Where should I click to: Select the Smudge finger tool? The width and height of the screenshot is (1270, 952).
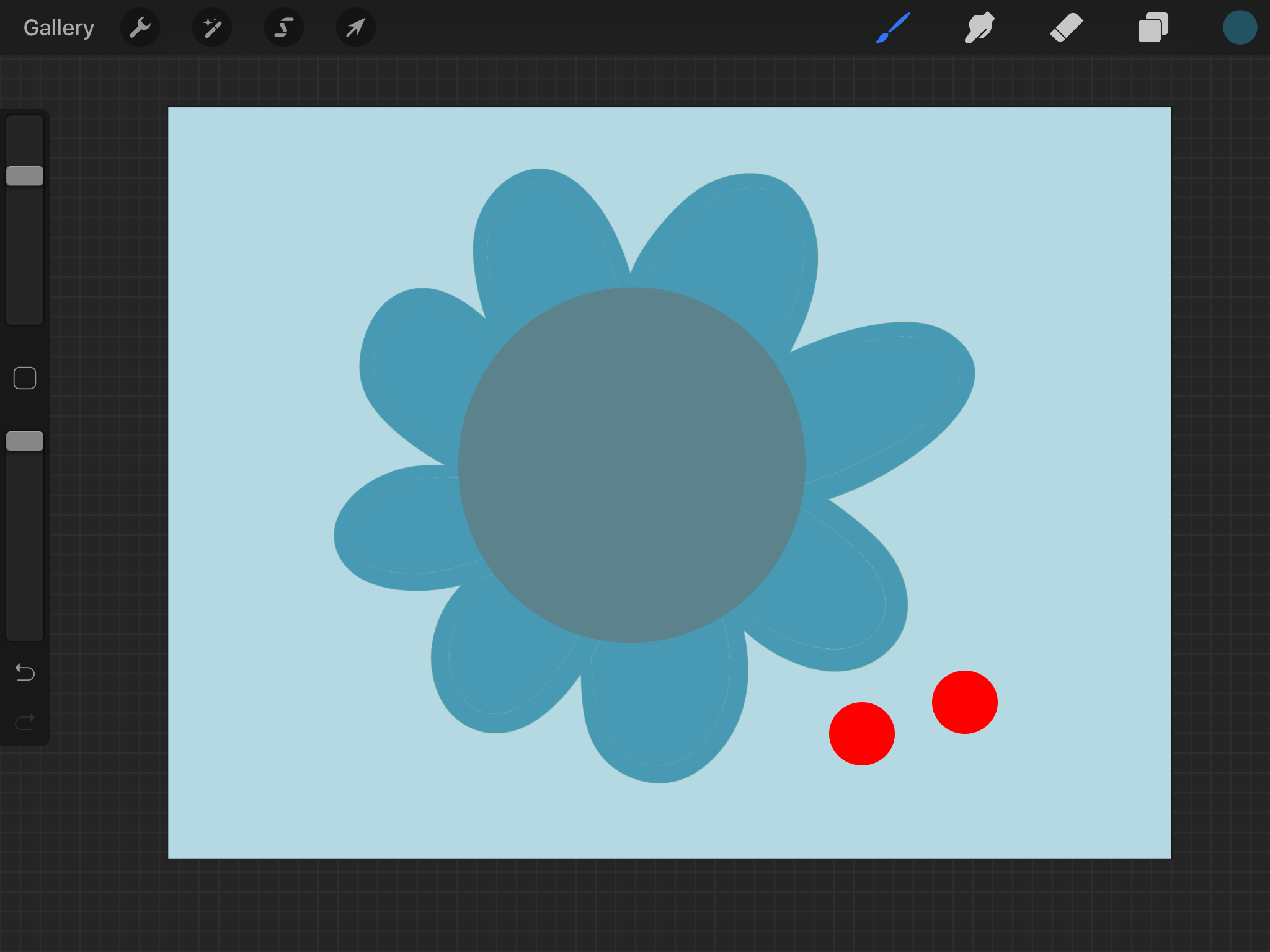click(x=980, y=28)
